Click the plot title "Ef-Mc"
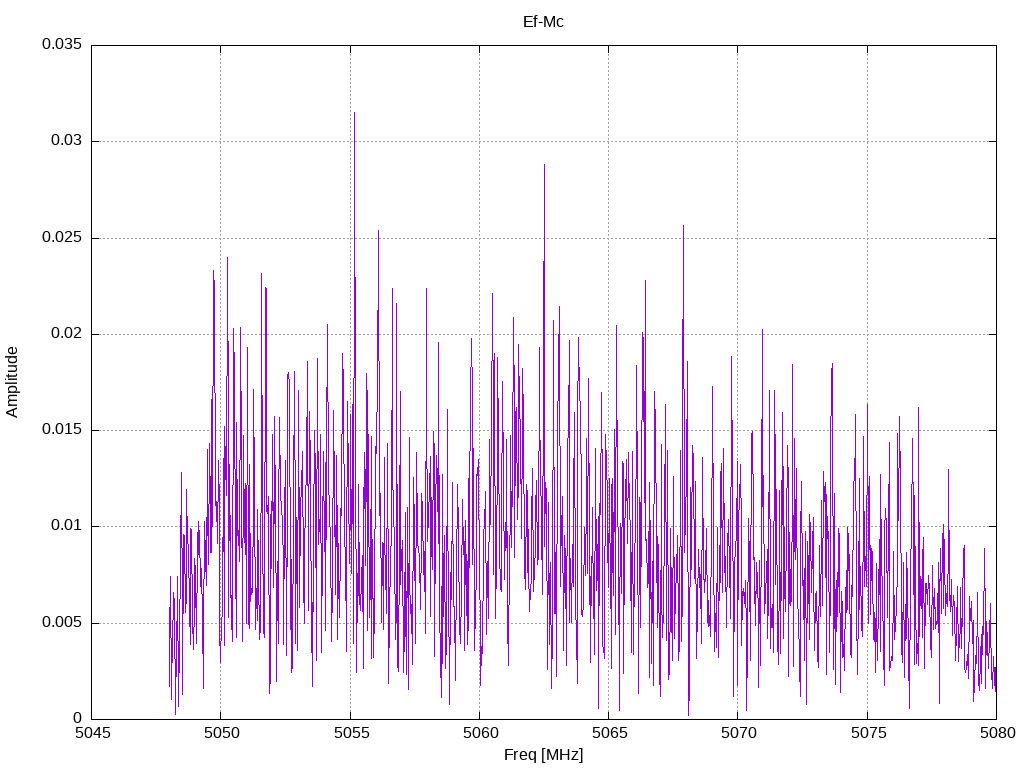Viewport: 1024px width, 768px height. coord(543,22)
